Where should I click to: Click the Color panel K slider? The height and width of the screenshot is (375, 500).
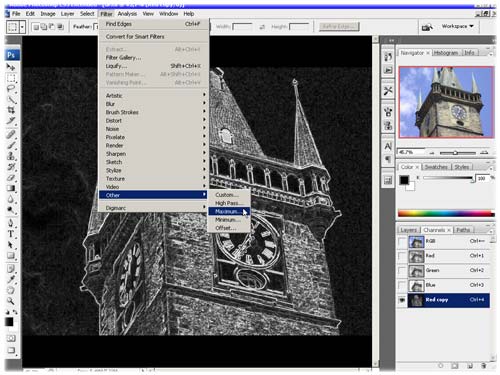pyautogui.click(x=448, y=179)
